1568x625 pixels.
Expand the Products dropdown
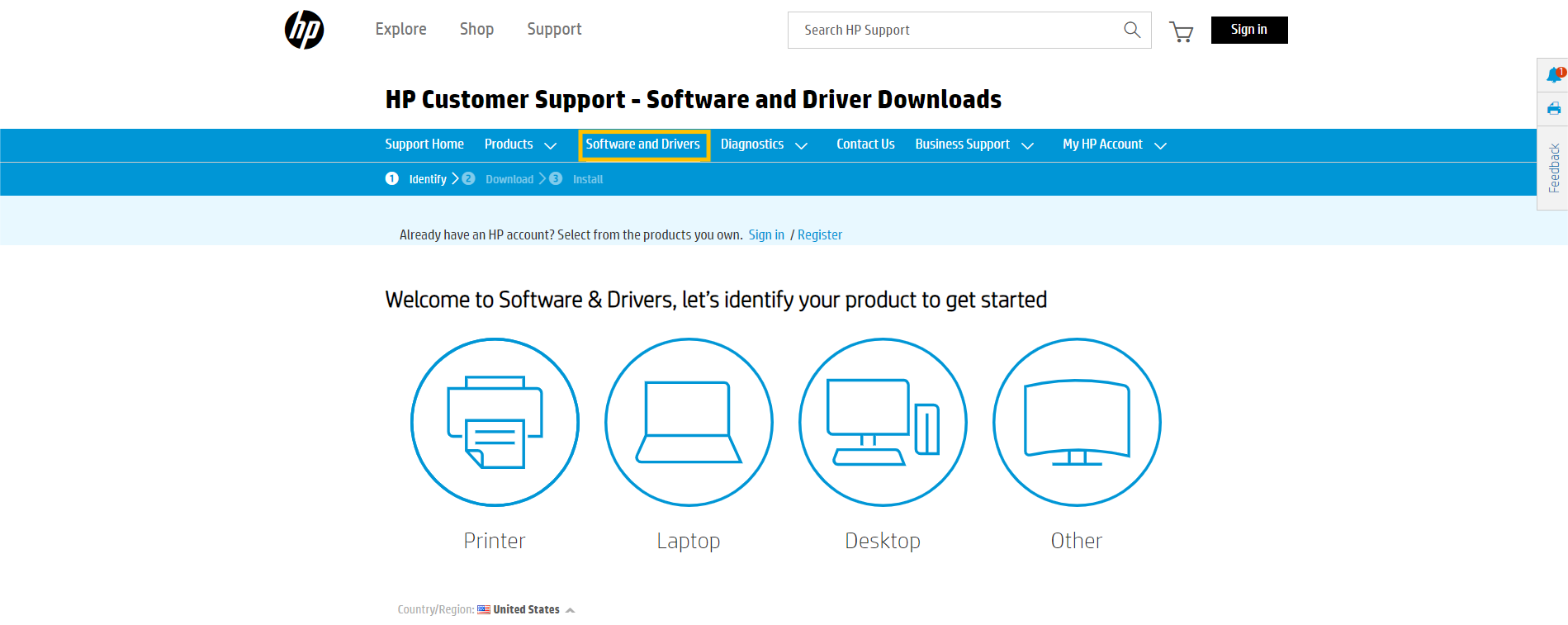551,146
